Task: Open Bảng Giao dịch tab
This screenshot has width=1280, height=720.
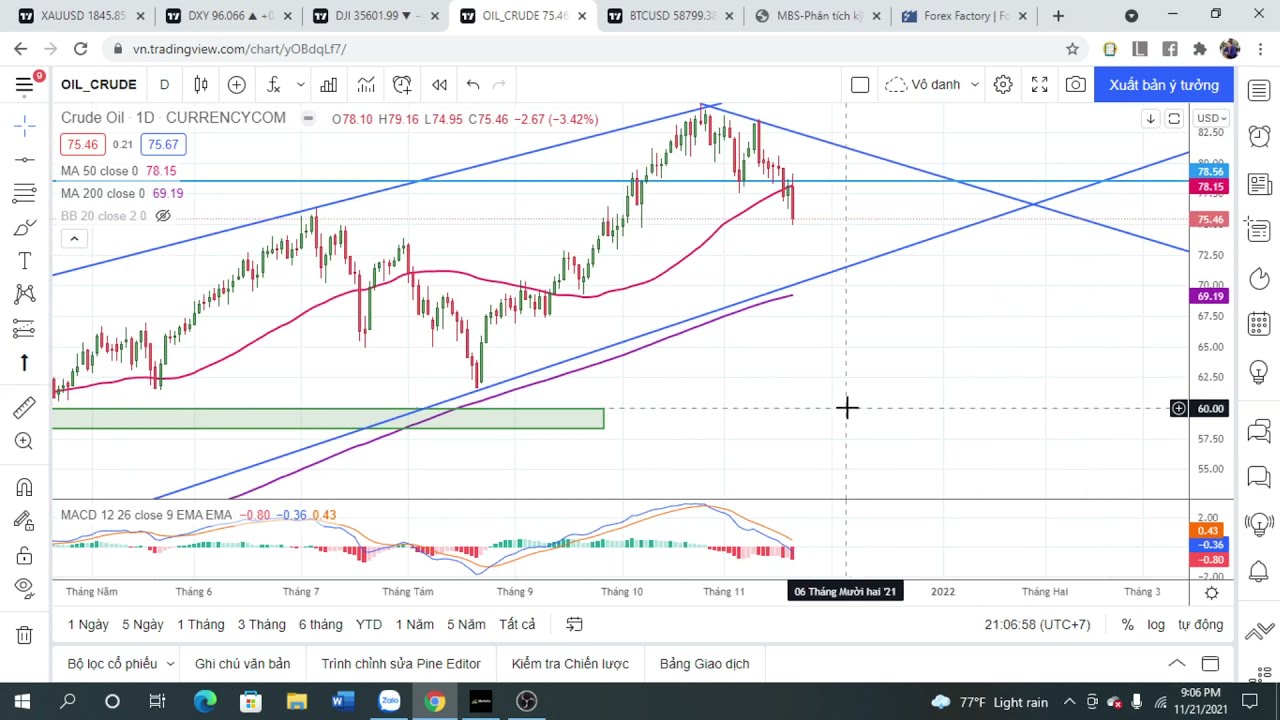Action: [x=705, y=664]
